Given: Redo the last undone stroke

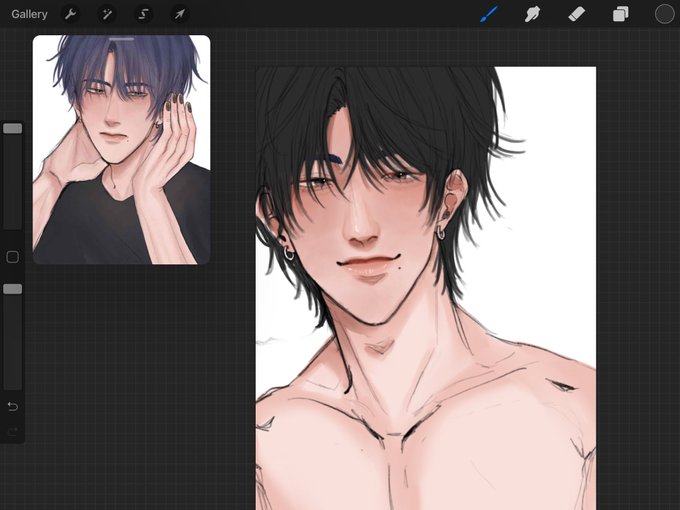Looking at the screenshot, I should coord(13,431).
